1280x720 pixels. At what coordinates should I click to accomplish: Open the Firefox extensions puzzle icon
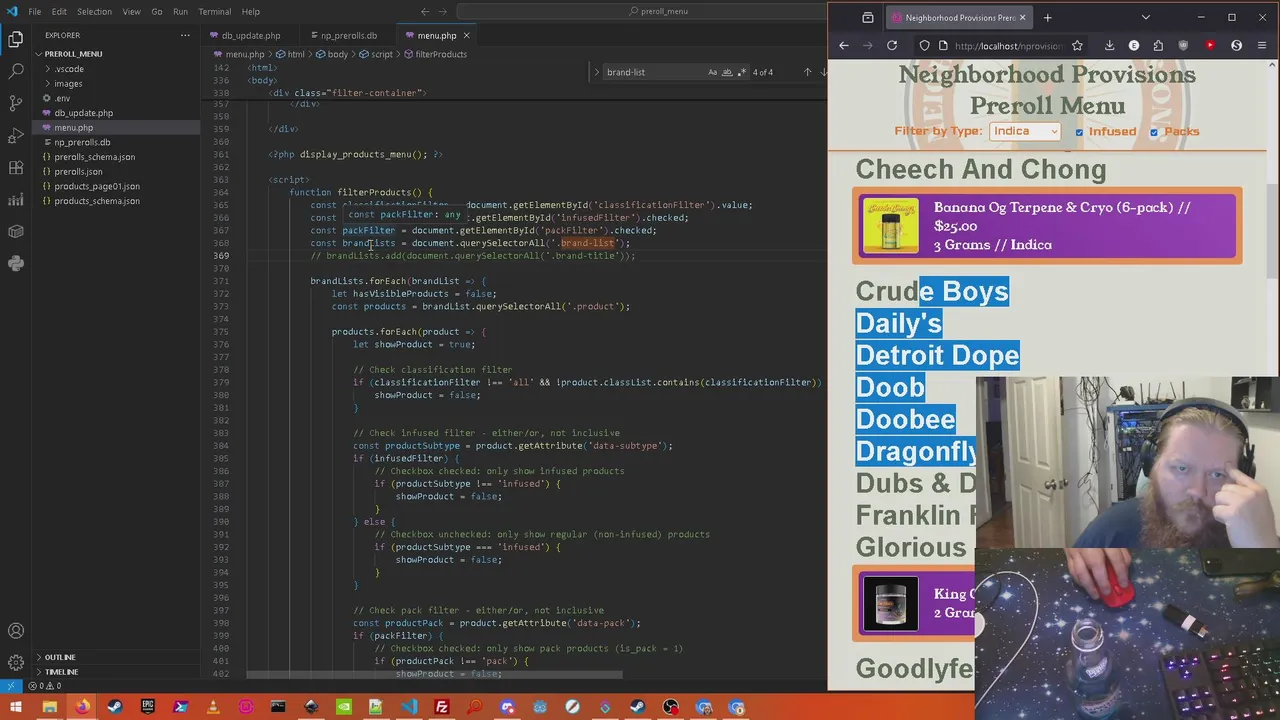pos(1158,45)
